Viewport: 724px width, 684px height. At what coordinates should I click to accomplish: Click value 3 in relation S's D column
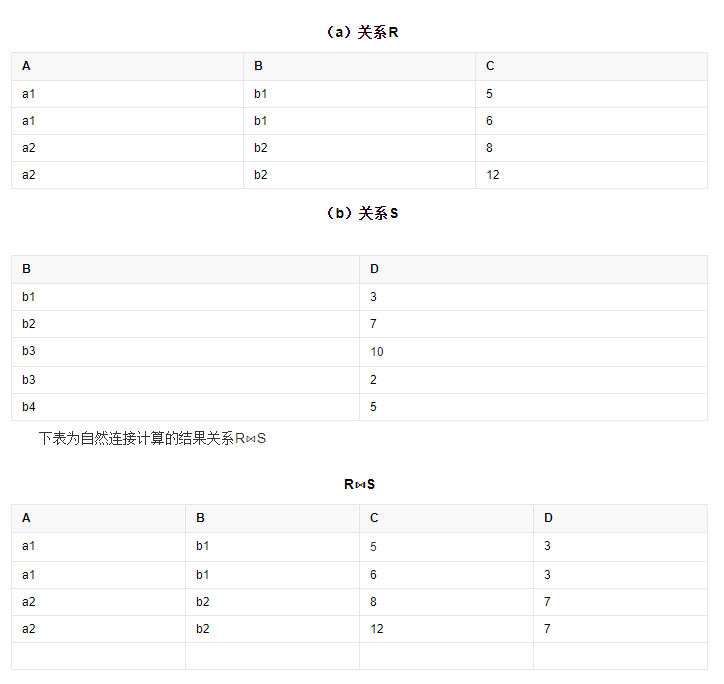click(373, 297)
